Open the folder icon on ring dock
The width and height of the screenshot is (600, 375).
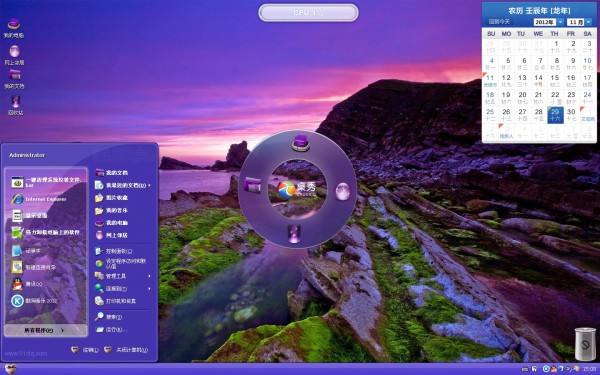(x=252, y=185)
